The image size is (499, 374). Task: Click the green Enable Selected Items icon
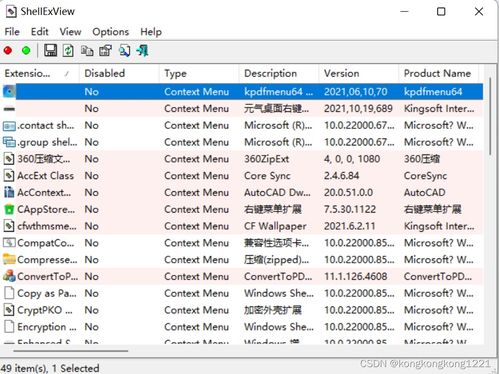coord(26,51)
